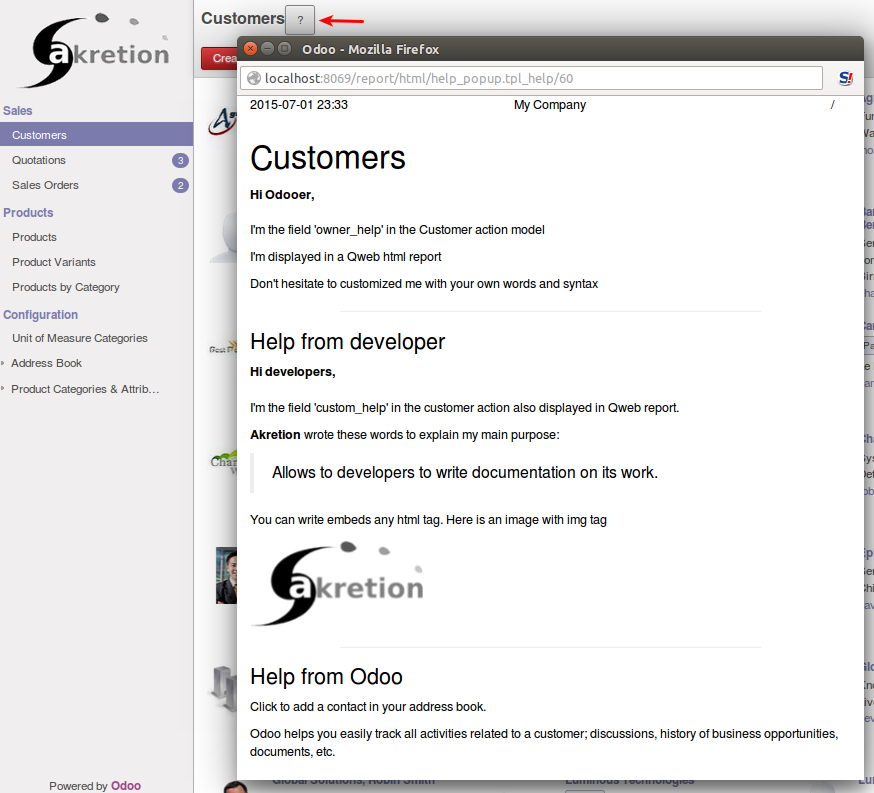Expand the Address Book menu
This screenshot has height=793, width=874.
tap(4, 363)
